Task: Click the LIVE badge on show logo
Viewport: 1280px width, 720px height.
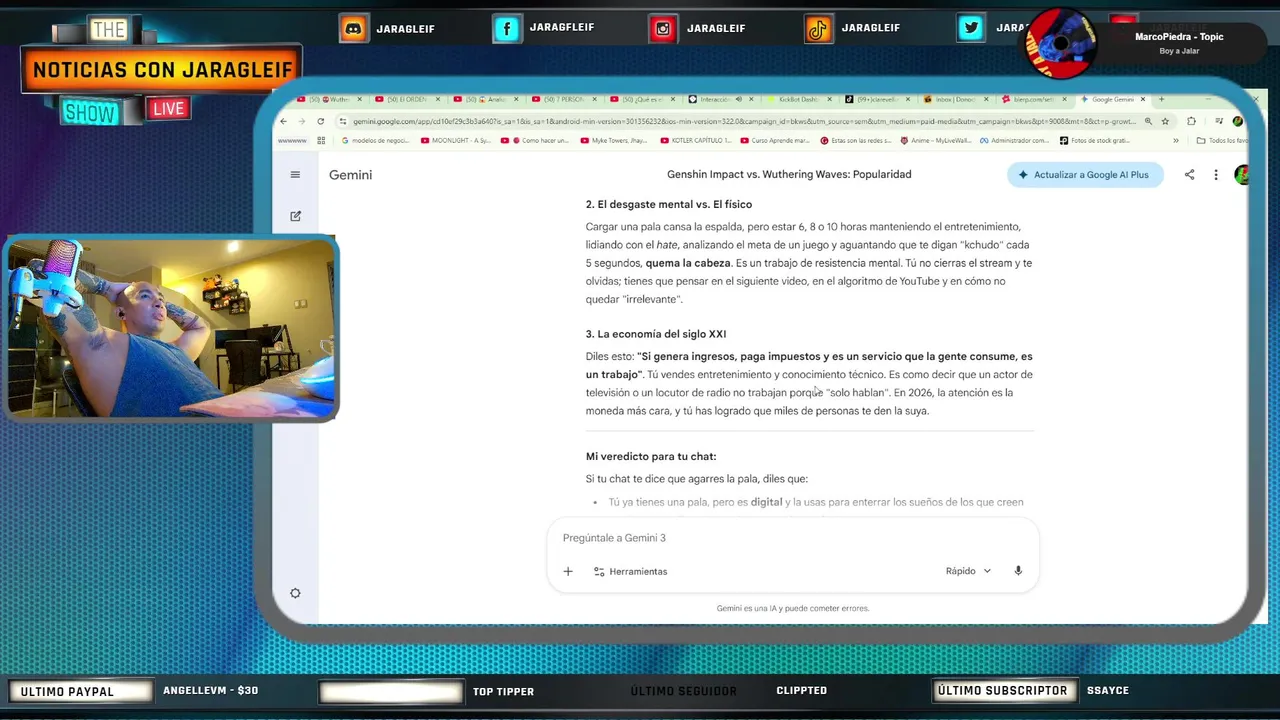Action: [168, 109]
